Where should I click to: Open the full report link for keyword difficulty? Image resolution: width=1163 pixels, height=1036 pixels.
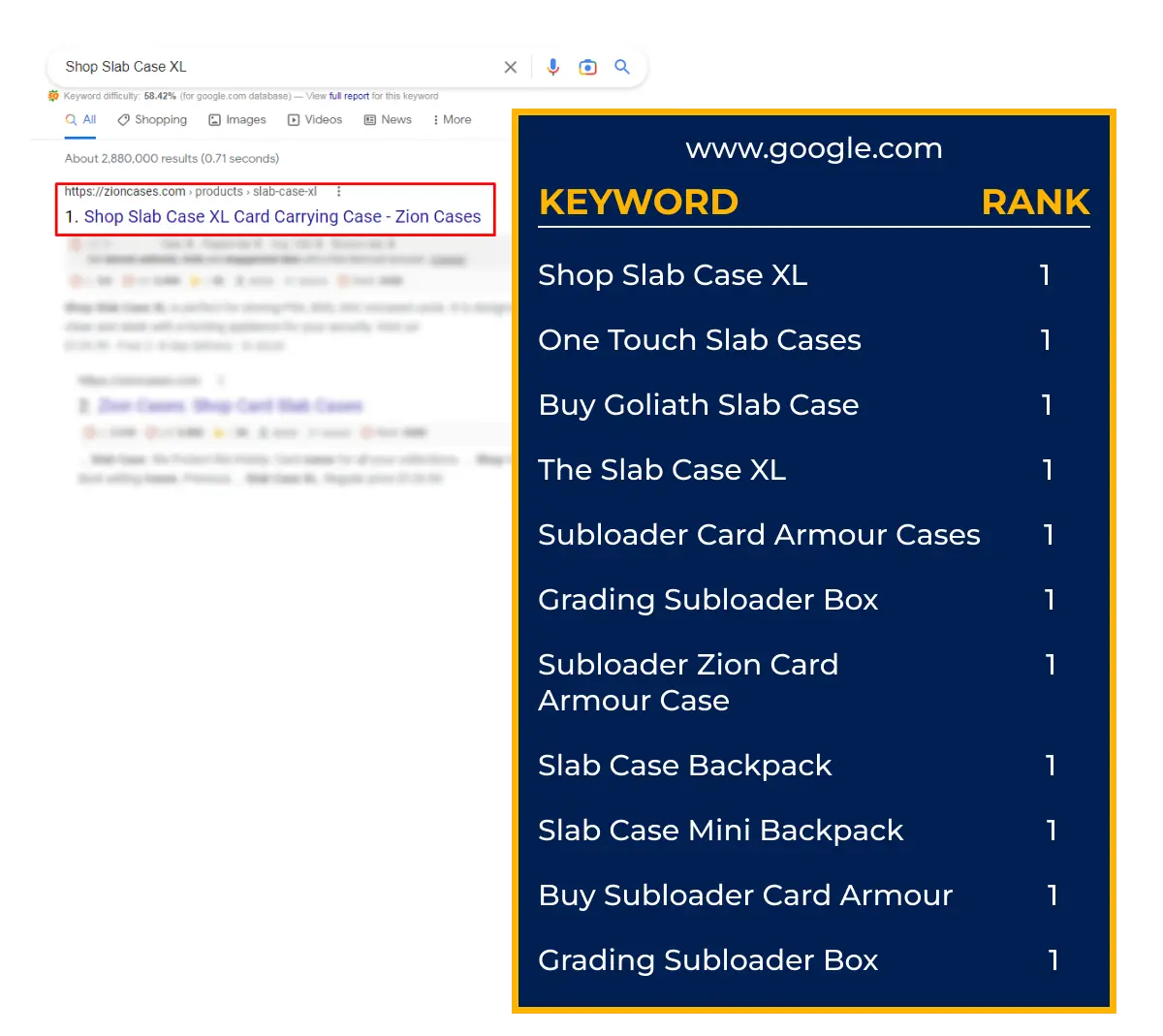click(x=349, y=96)
